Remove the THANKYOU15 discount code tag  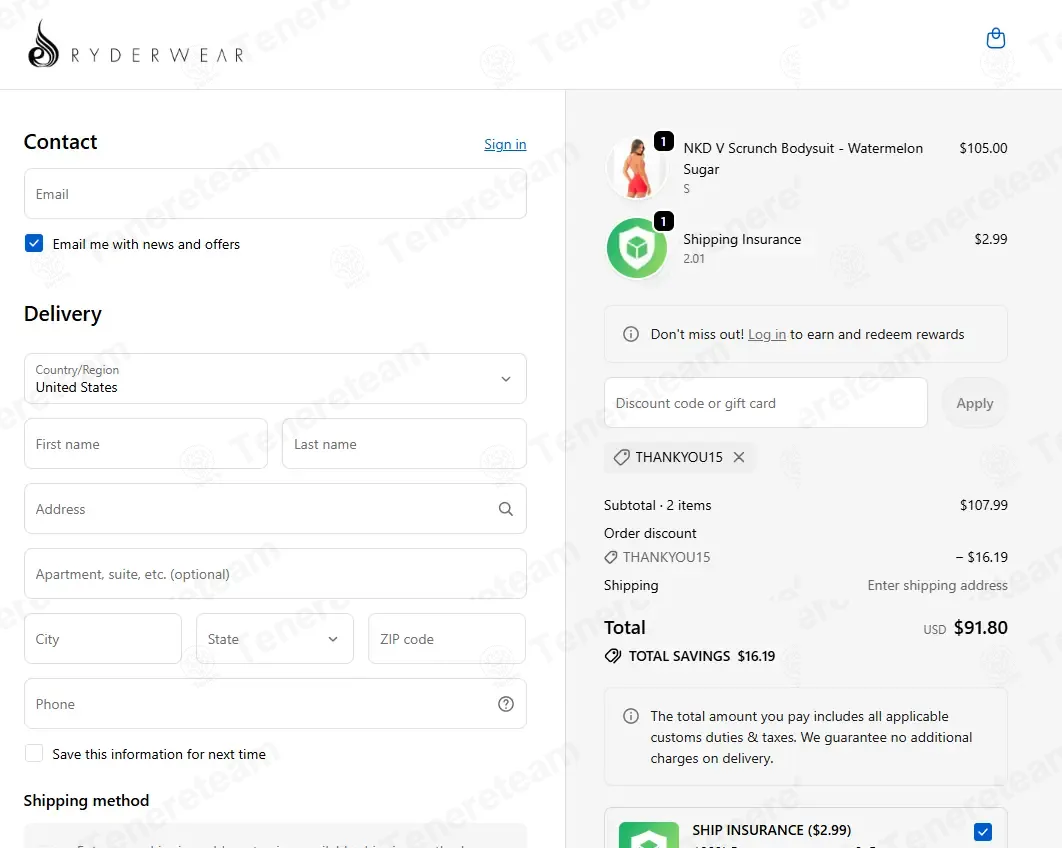(x=739, y=457)
